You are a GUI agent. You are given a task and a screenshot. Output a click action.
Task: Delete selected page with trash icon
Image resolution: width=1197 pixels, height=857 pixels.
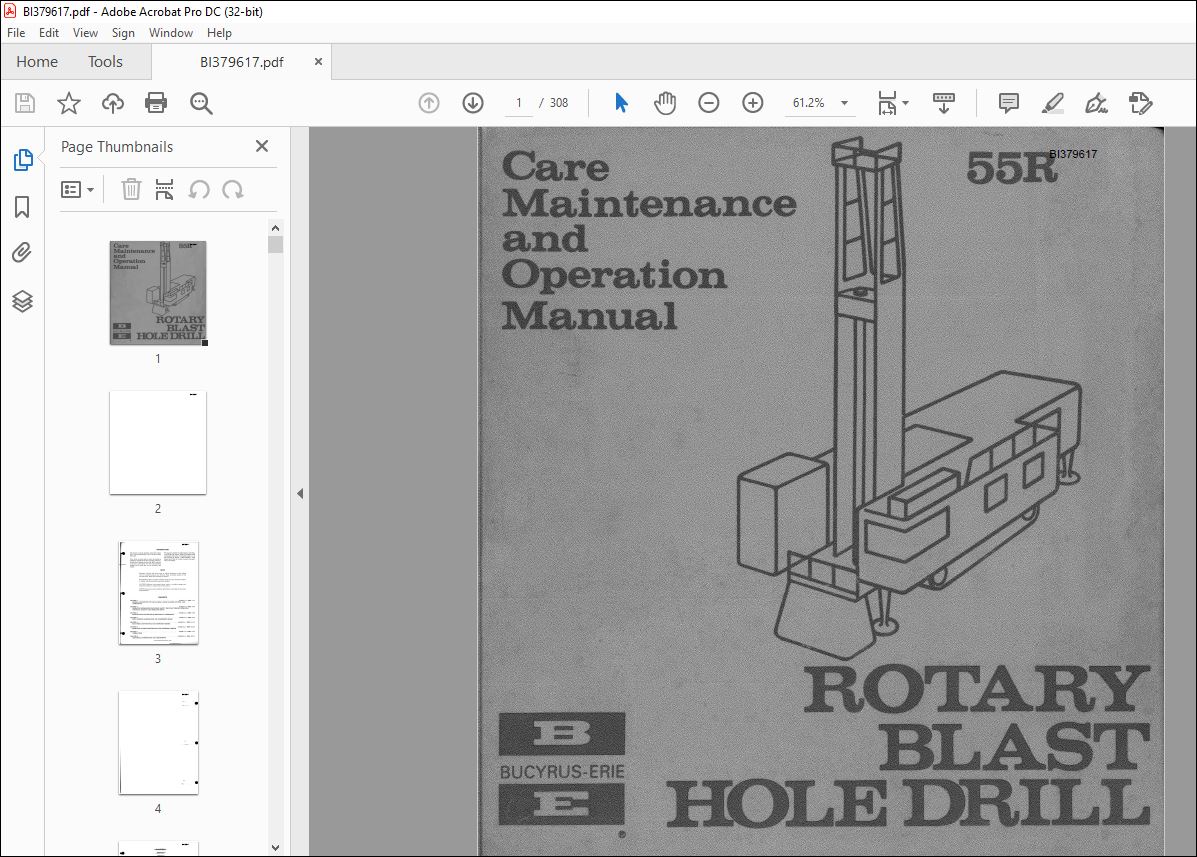pos(131,189)
